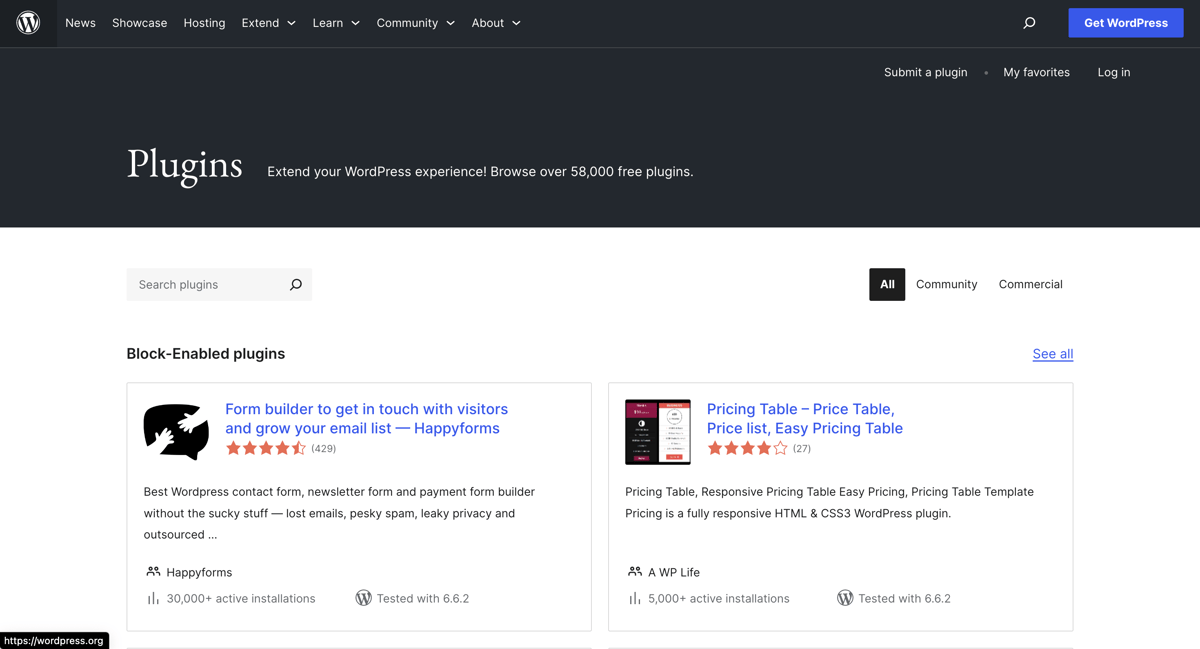Image resolution: width=1200 pixels, height=649 pixels.
Task: Click 30,000+ active installations text
Action: pos(241,598)
